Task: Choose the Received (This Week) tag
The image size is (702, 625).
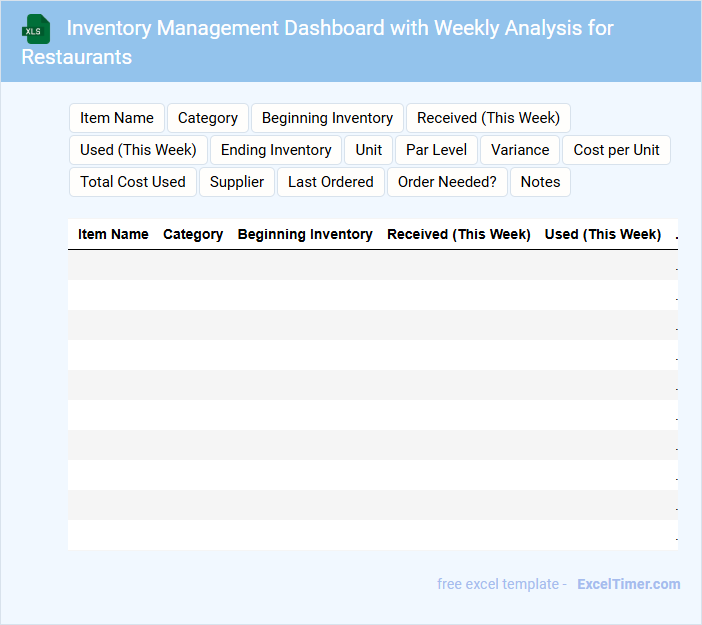Action: click(x=488, y=118)
